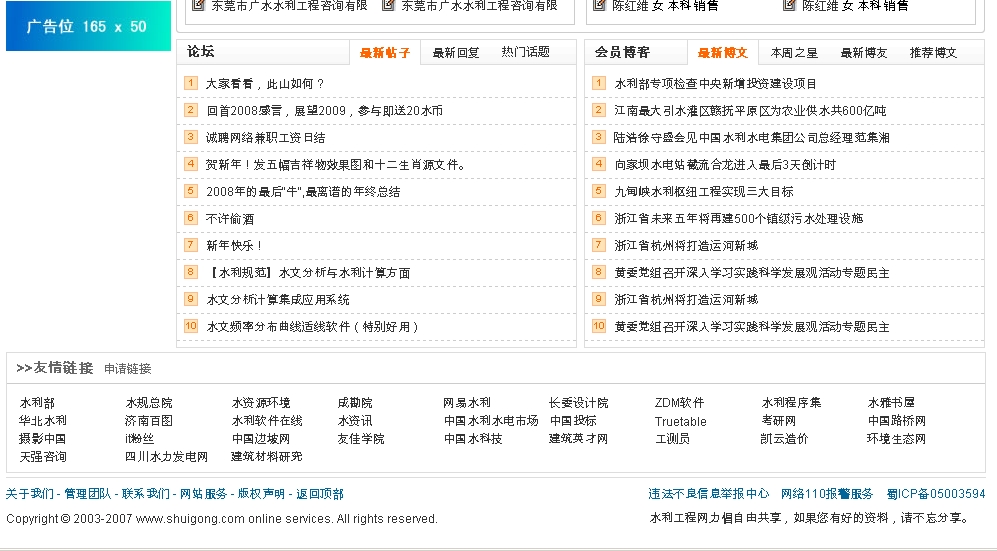Viewport: 997px width, 551px height.
Task: Click number 5 icon beside 2008年的最后 post
Action: pyautogui.click(x=191, y=191)
